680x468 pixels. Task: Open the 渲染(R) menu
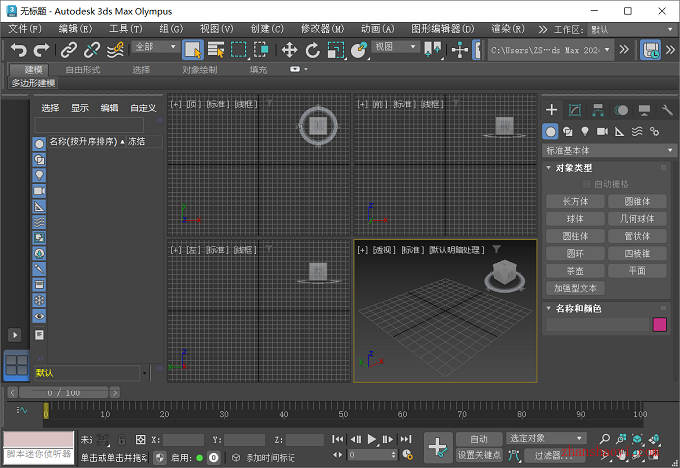coord(508,29)
